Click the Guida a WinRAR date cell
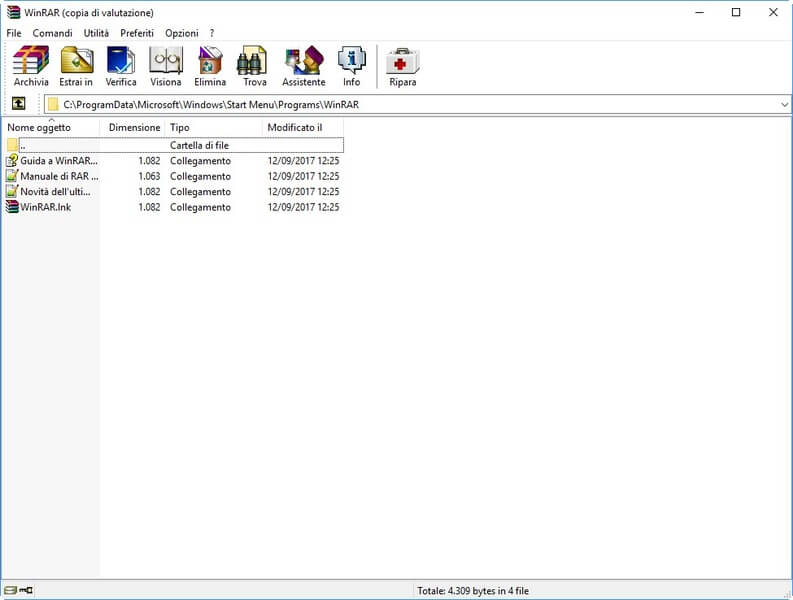This screenshot has width=793, height=600. 303,160
